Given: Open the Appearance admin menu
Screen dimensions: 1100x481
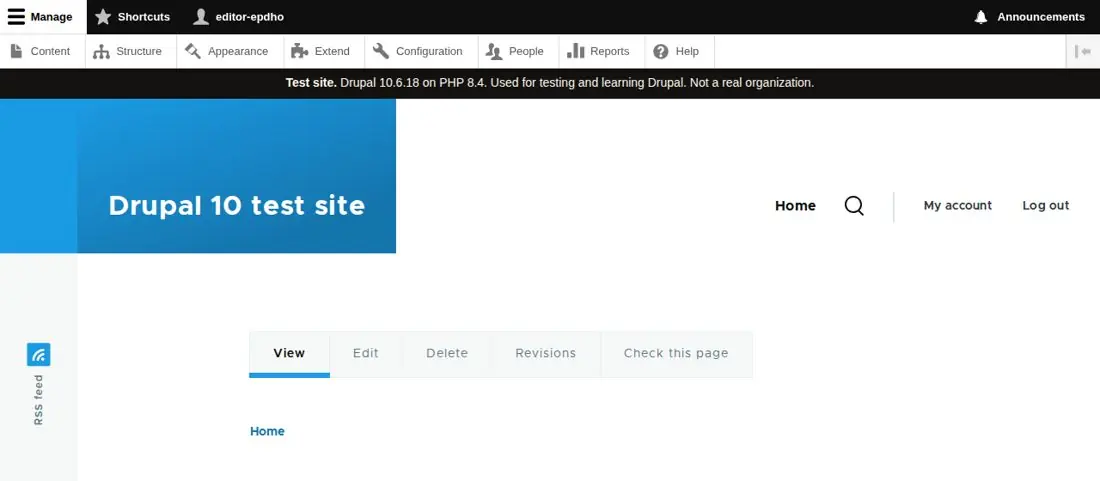Looking at the screenshot, I should pyautogui.click(x=230, y=51).
